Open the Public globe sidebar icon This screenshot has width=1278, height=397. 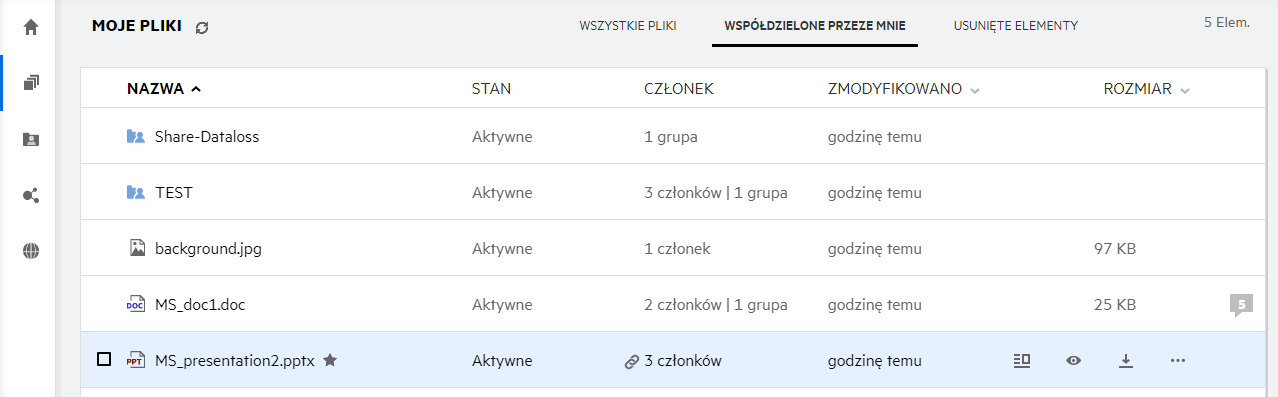tap(30, 251)
